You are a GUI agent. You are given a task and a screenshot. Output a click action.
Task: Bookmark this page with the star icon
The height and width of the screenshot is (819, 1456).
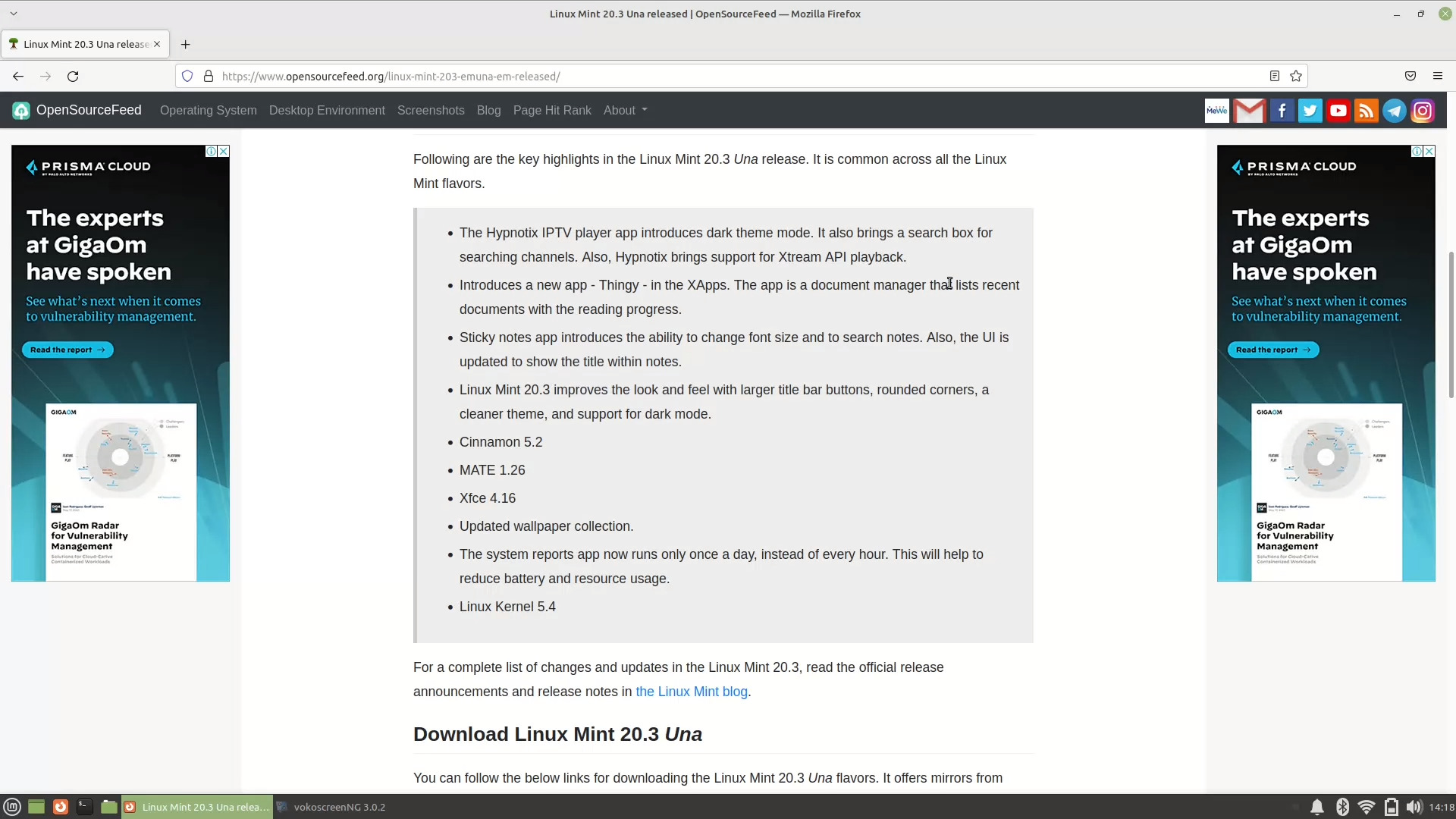click(1296, 76)
